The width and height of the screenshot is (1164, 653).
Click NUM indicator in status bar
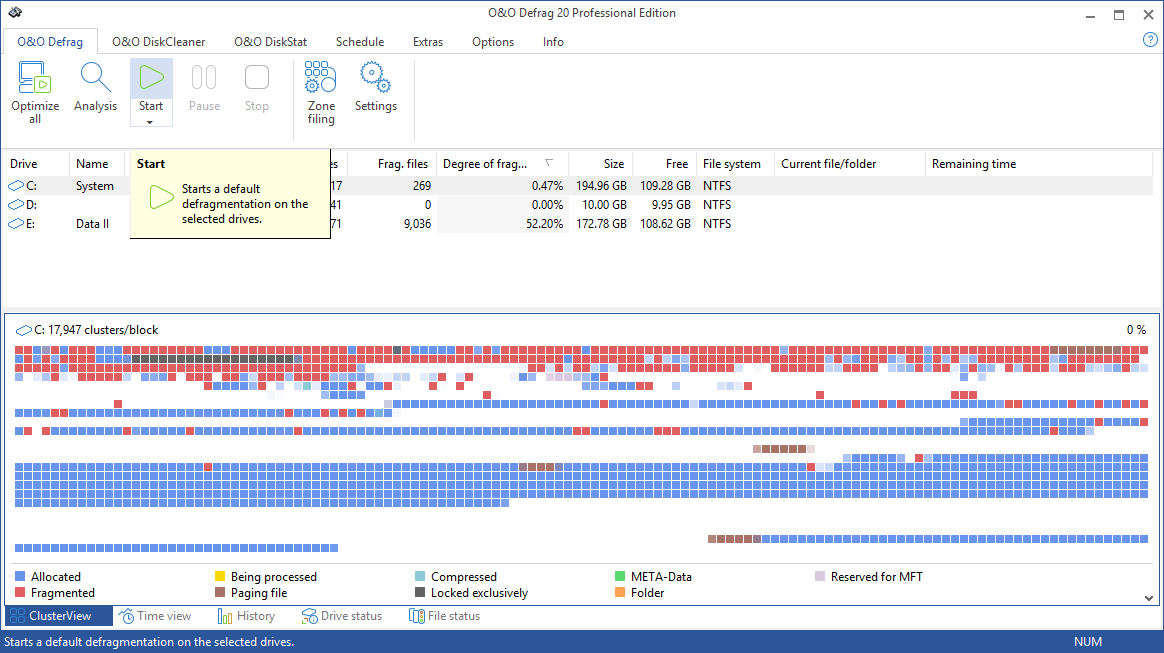1088,642
